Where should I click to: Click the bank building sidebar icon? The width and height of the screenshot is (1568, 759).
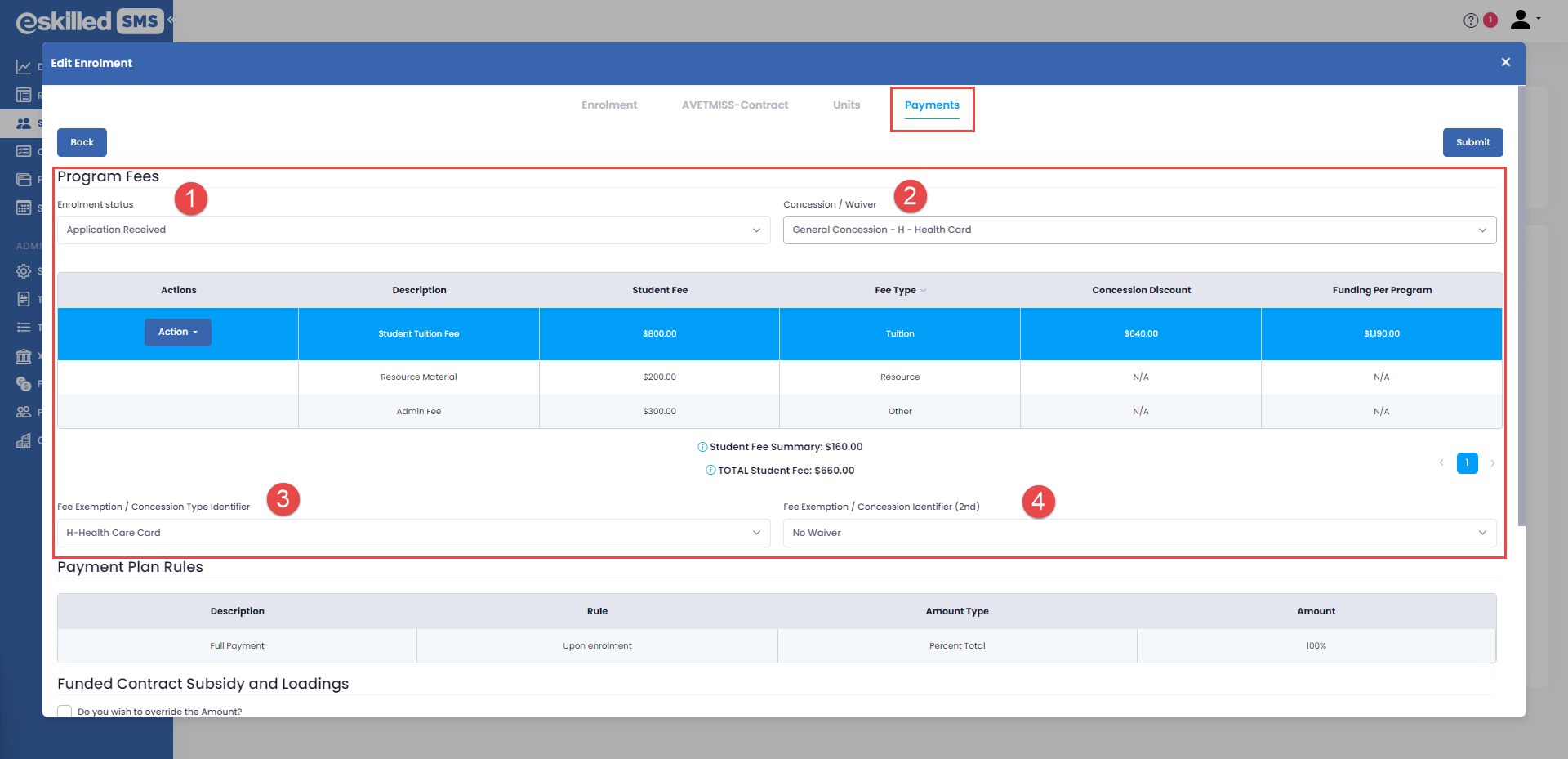(x=24, y=356)
